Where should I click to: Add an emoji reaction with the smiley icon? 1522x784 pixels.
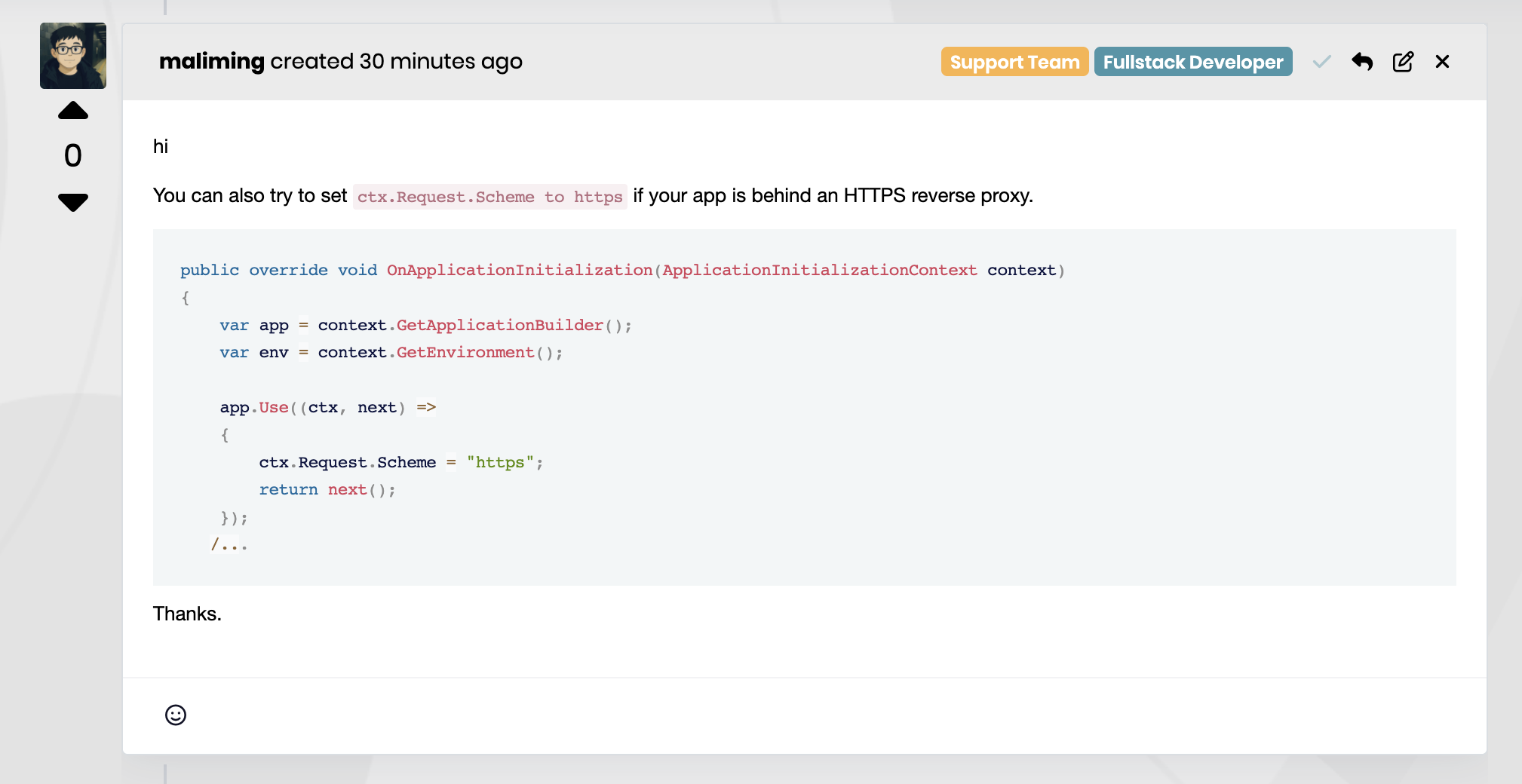(x=176, y=715)
